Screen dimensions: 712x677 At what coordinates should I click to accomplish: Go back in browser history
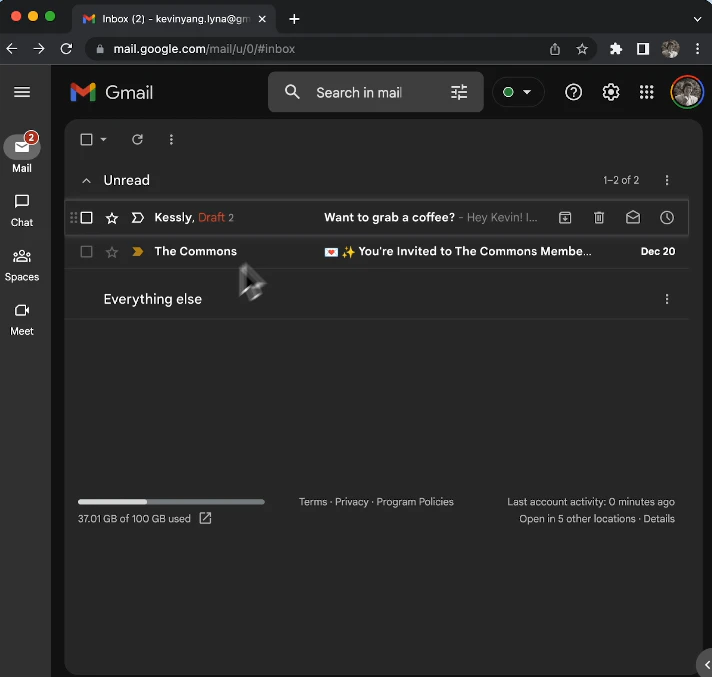coord(12,49)
